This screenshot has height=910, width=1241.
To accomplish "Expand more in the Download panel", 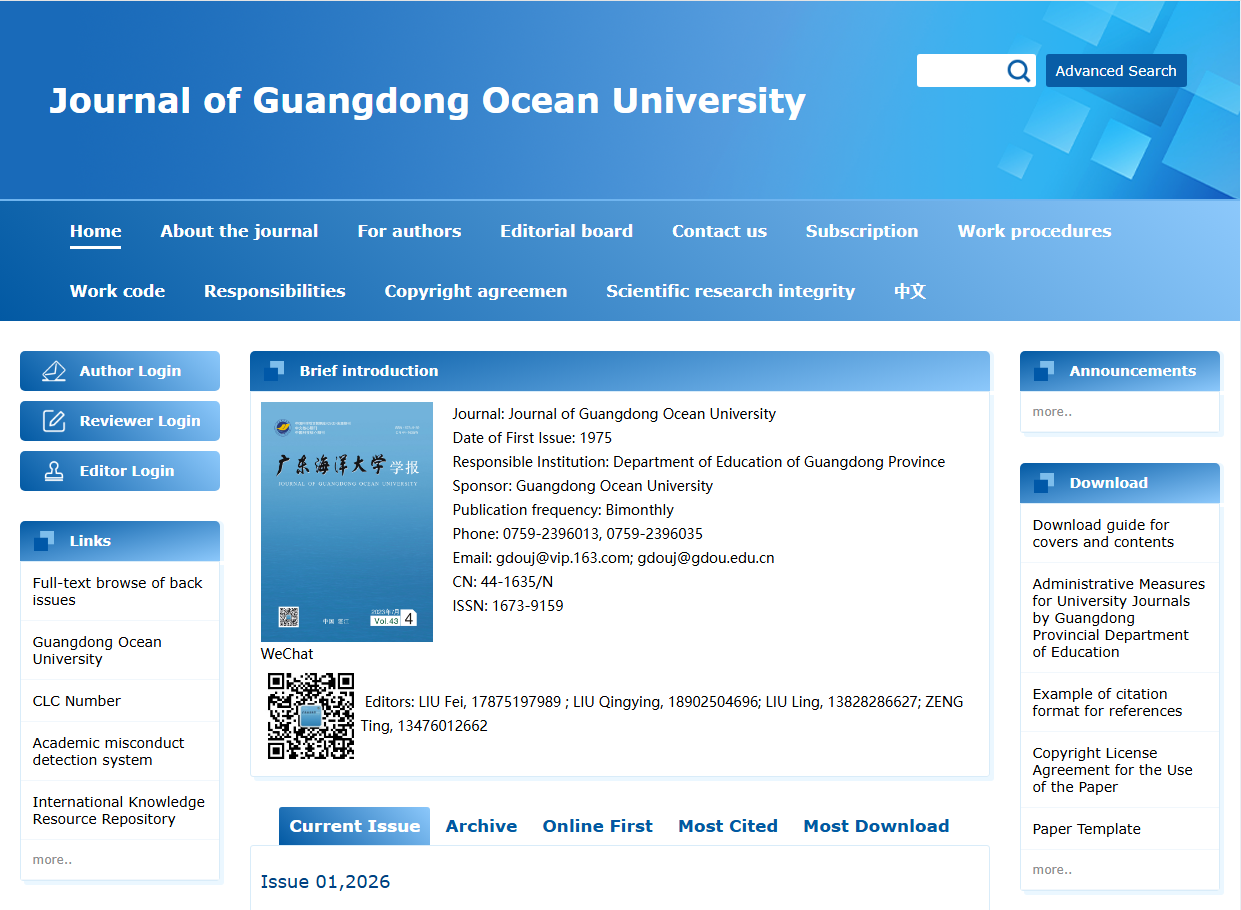I will click(x=1052, y=870).
